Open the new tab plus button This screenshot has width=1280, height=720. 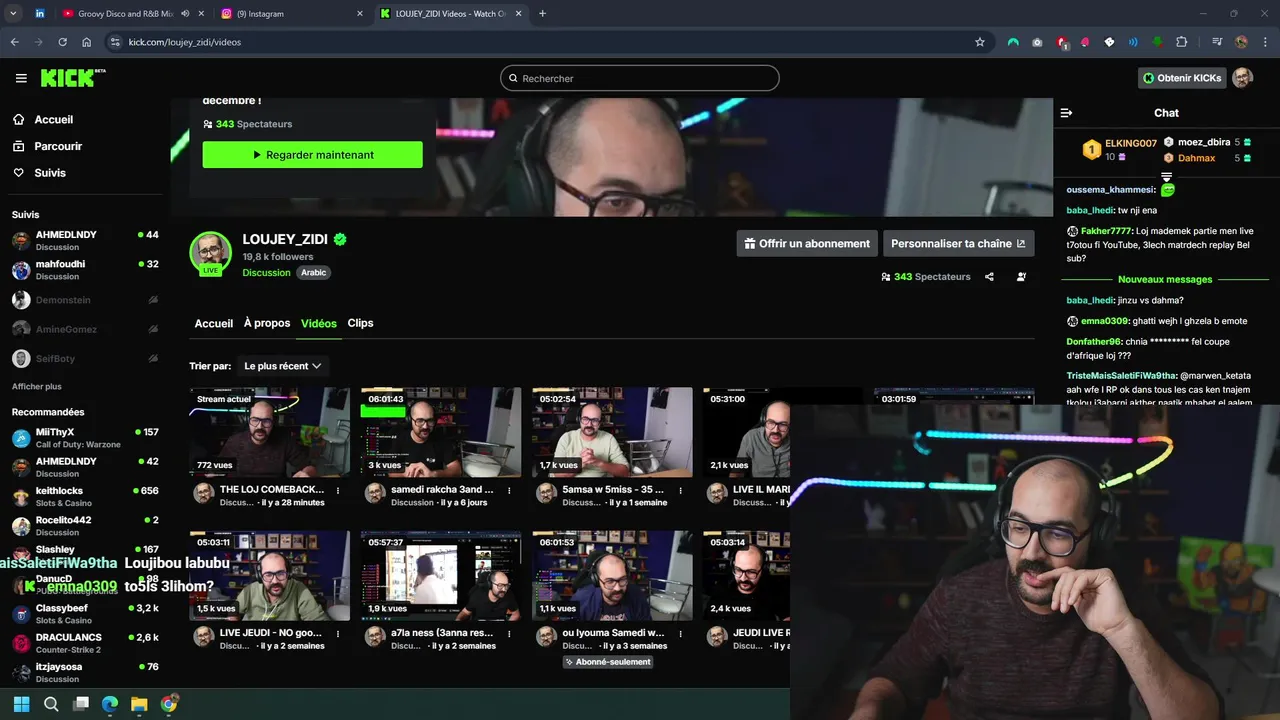pos(543,14)
